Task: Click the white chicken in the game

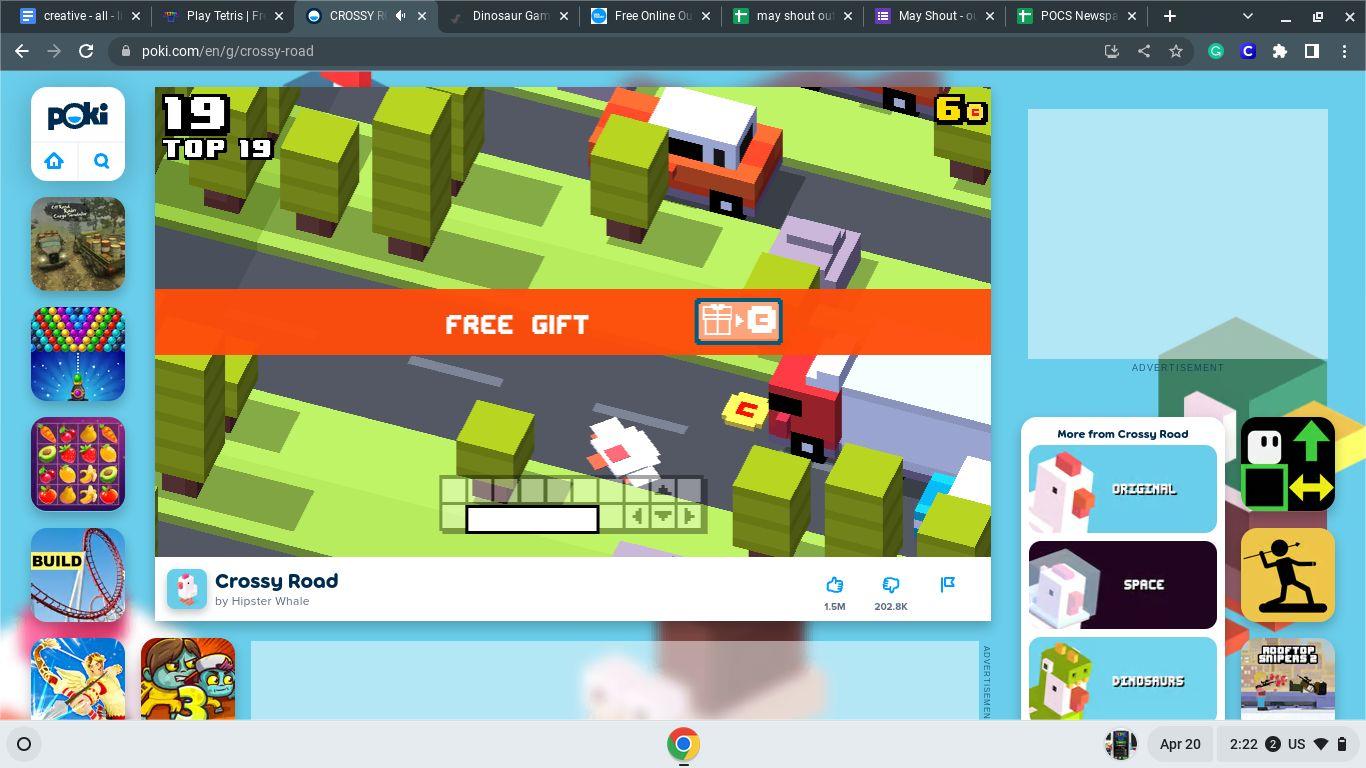Action: (x=623, y=451)
